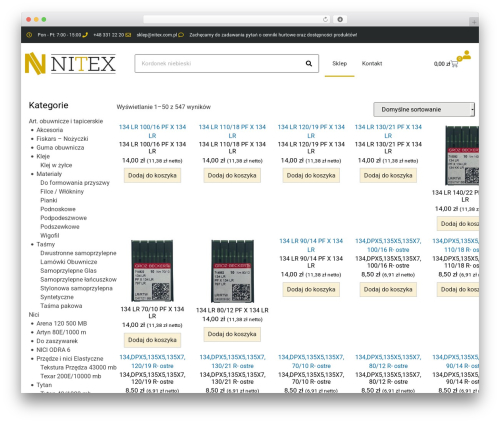Viewport: 500px width, 423px height.
Task: Add 134 LR 100/16 to cart
Action: (x=152, y=175)
